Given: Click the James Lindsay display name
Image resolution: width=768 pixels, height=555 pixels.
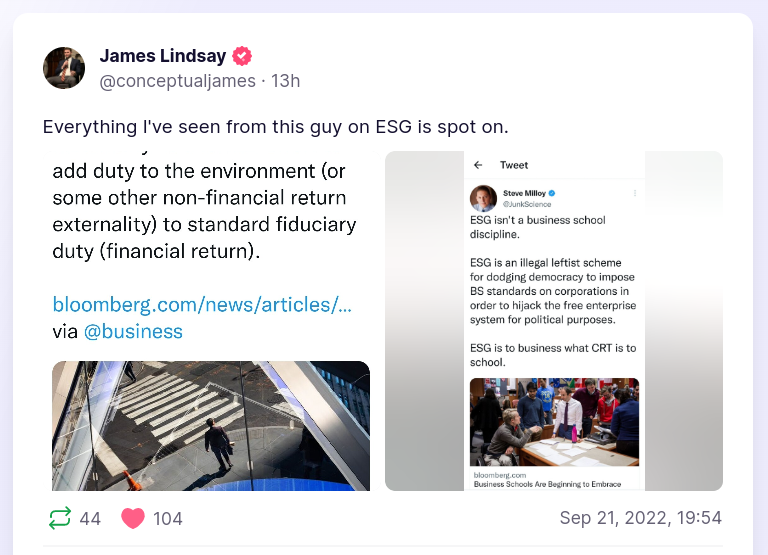Looking at the screenshot, I should 163,56.
